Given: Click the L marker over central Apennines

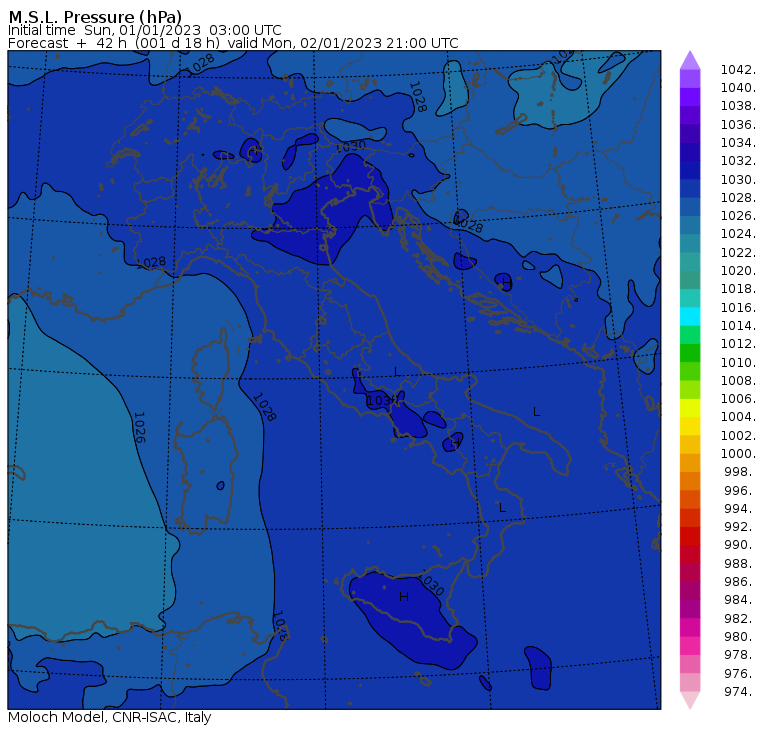Looking at the screenshot, I should (396, 372).
